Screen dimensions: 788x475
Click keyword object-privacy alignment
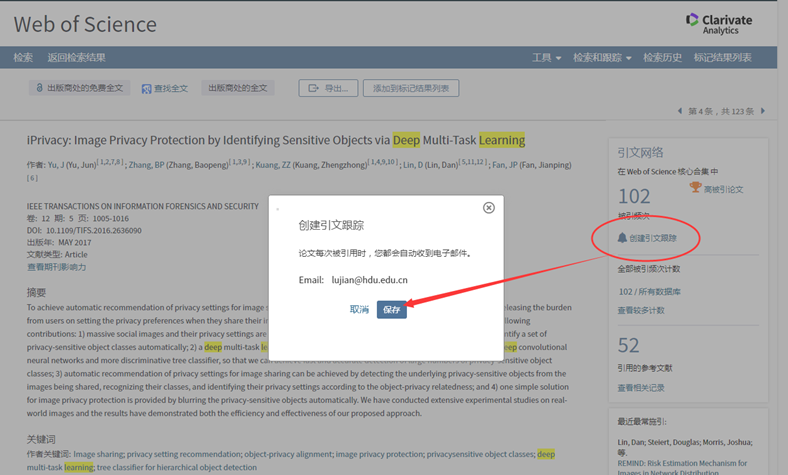[288, 454]
